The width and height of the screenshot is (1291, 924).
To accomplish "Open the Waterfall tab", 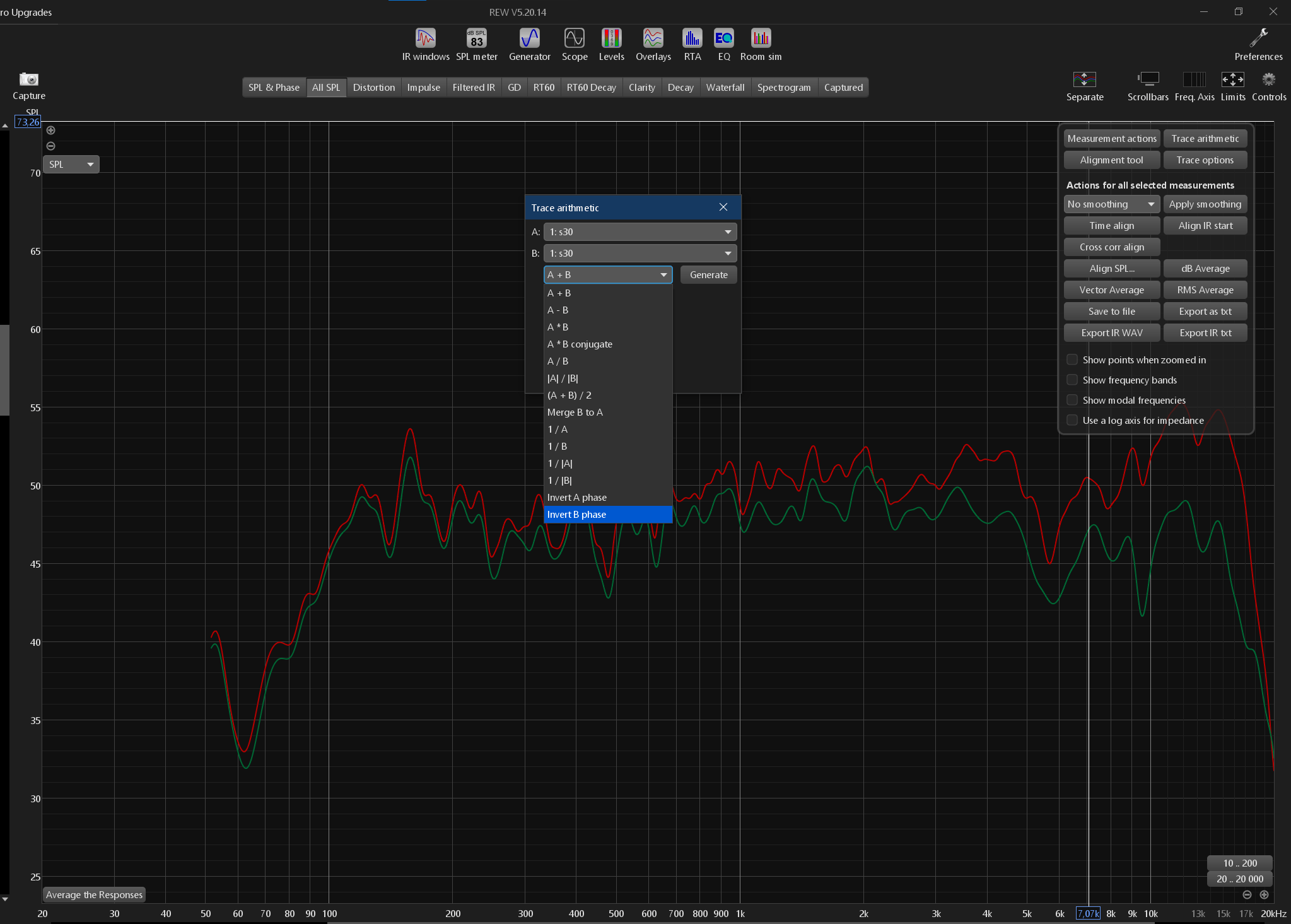I will pos(725,87).
